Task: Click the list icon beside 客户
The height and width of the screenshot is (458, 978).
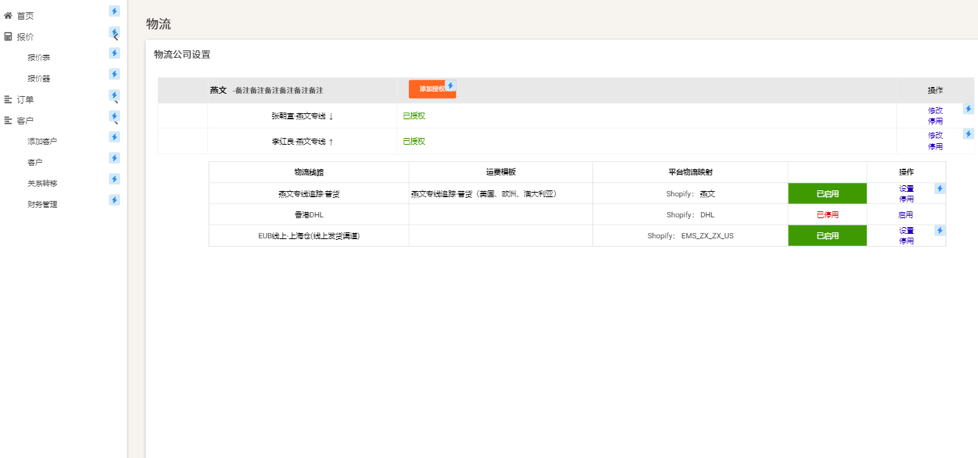Action: coord(8,121)
